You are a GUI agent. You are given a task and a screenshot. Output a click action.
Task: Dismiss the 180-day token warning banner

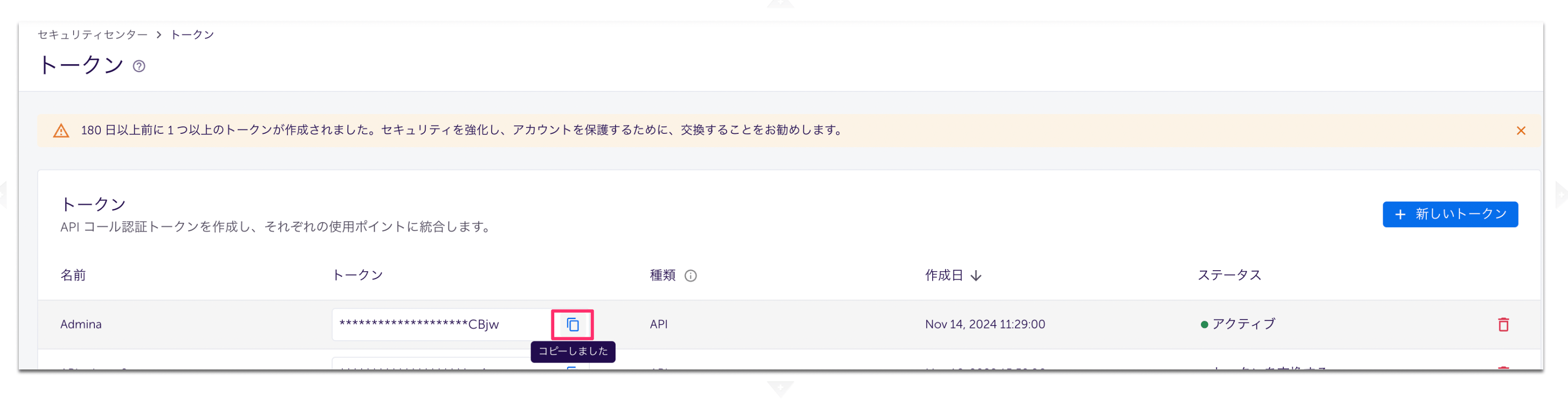[x=1521, y=131]
